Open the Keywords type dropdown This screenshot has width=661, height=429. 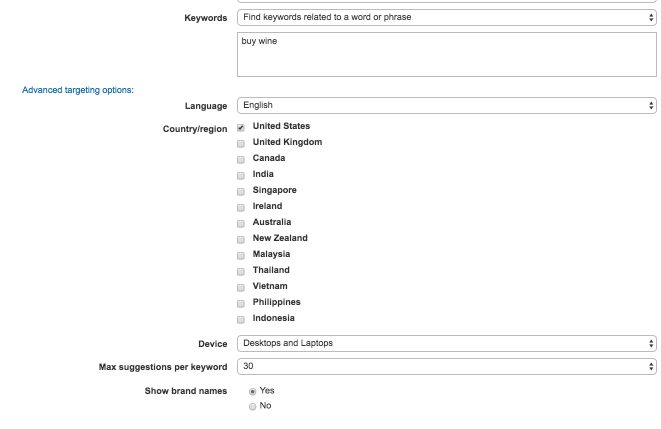click(446, 17)
